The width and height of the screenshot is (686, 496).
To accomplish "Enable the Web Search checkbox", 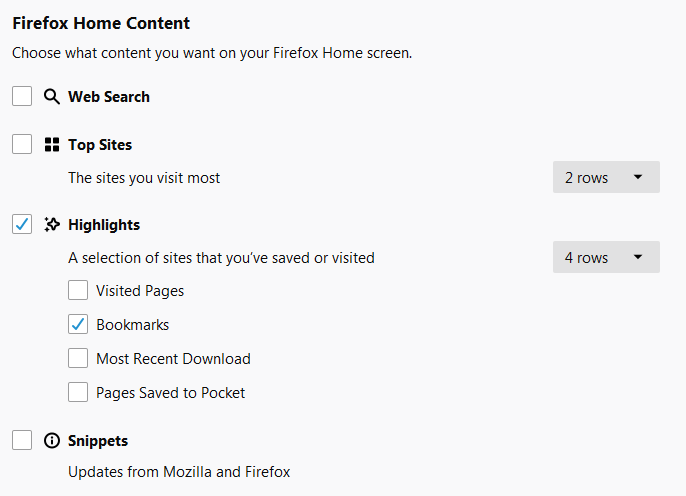I will tap(22, 96).
